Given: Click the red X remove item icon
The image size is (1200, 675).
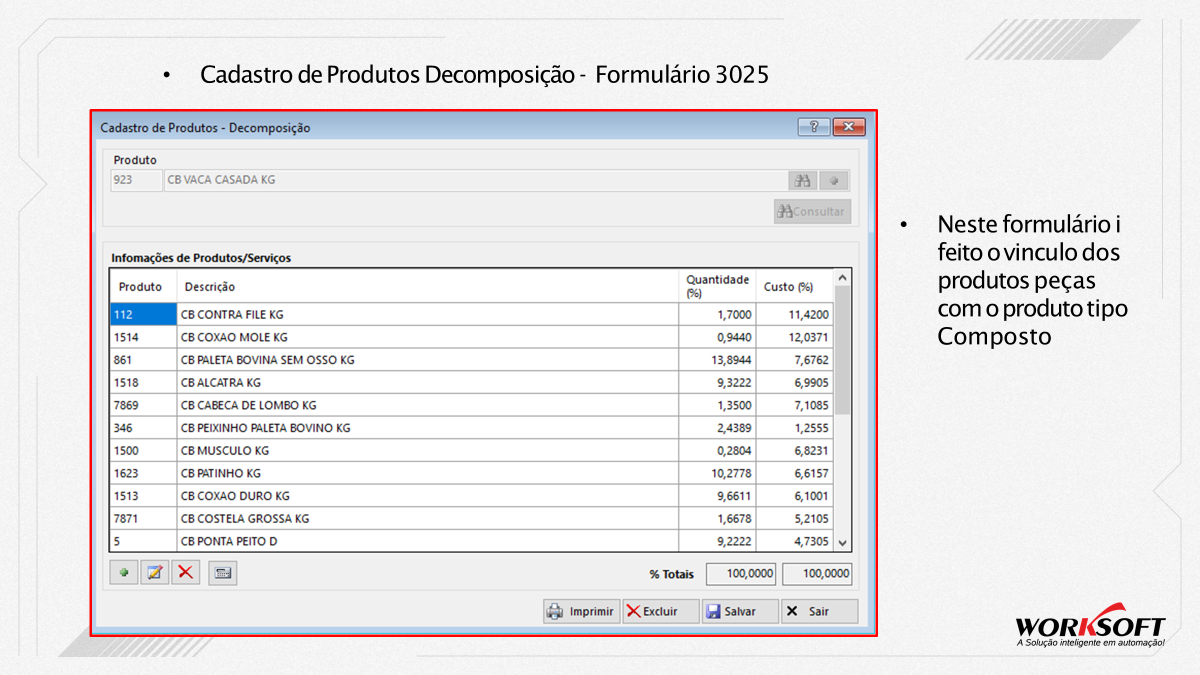Looking at the screenshot, I should (185, 573).
